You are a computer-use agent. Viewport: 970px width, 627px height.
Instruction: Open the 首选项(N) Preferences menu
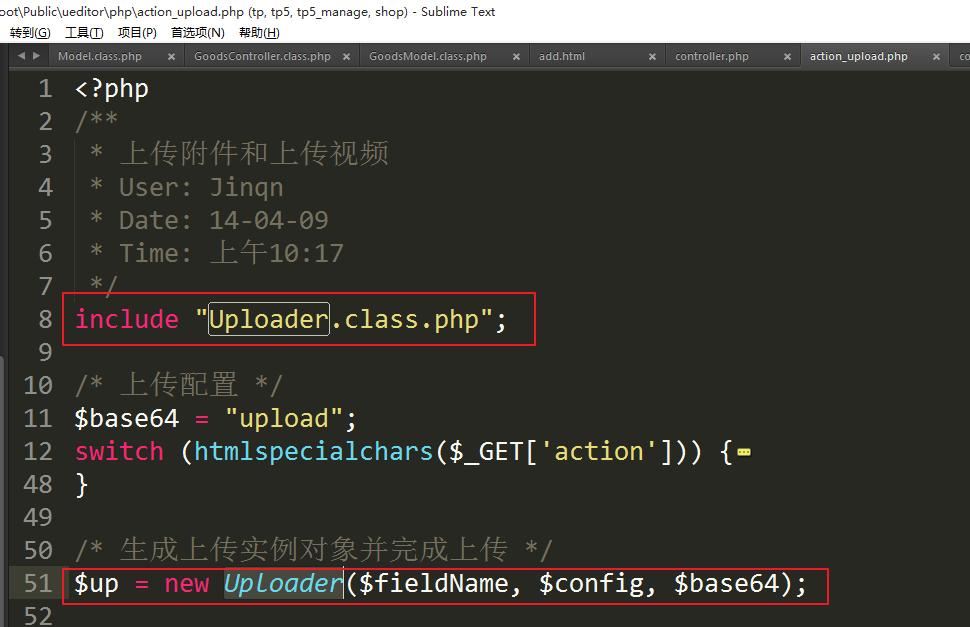(197, 33)
